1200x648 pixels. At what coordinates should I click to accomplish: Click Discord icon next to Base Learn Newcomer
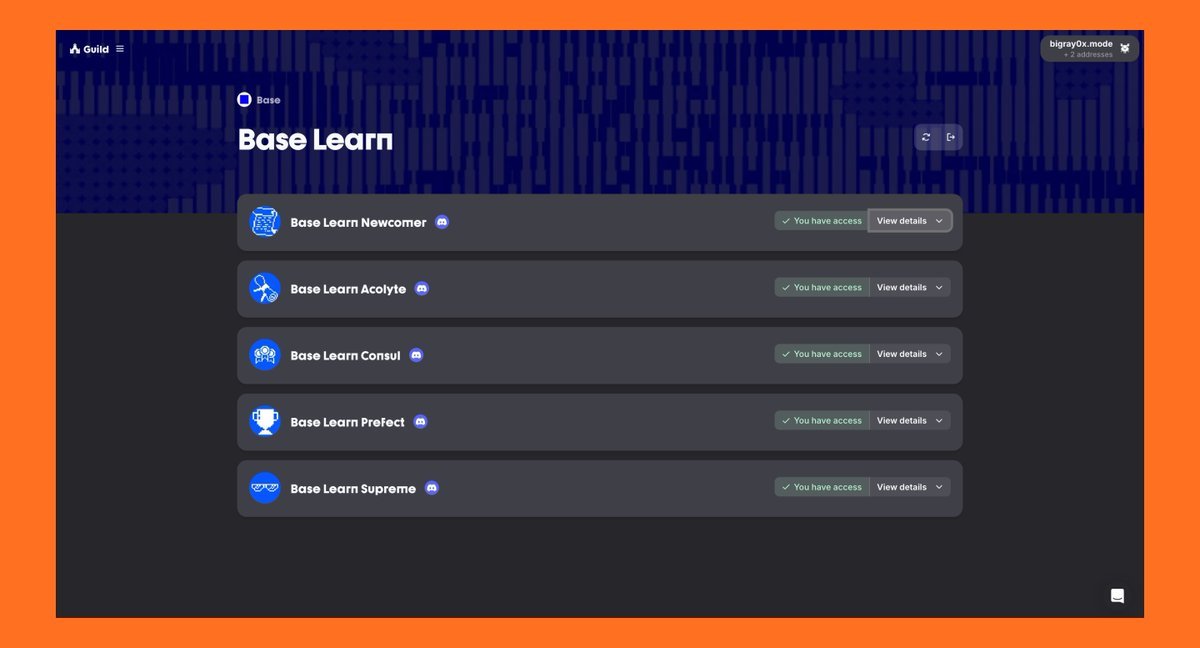pyautogui.click(x=442, y=222)
